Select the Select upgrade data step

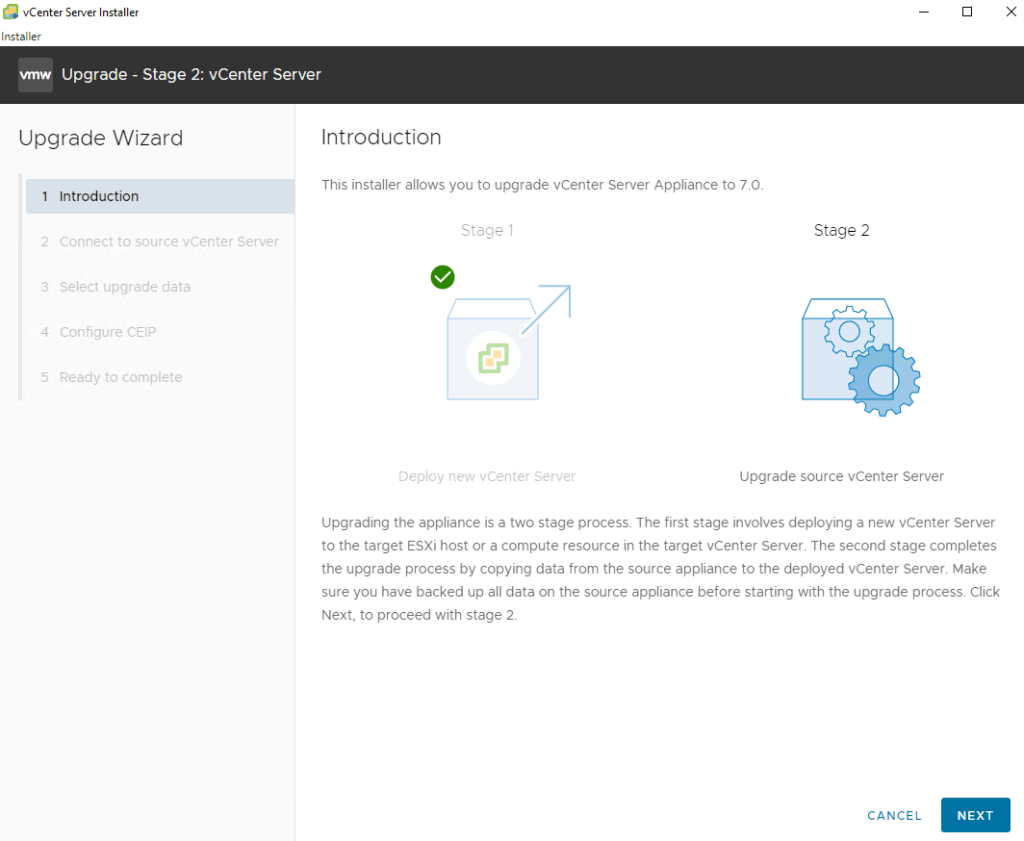pos(124,287)
